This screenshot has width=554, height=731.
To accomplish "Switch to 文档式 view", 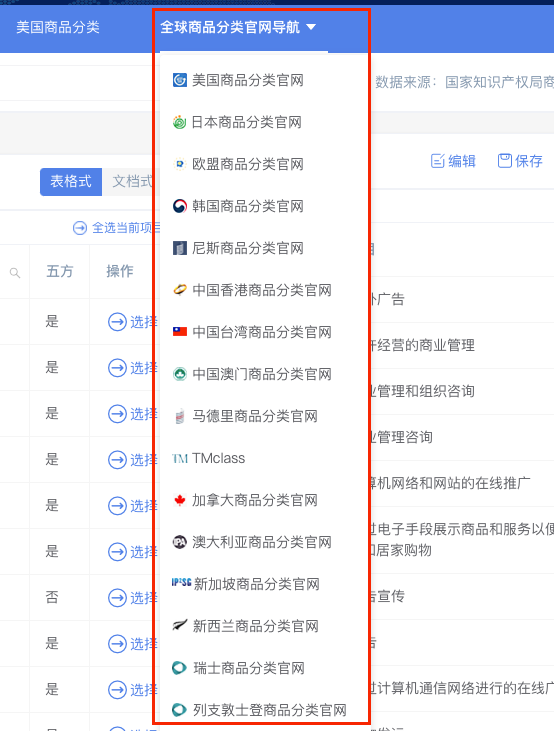I will click(132, 182).
